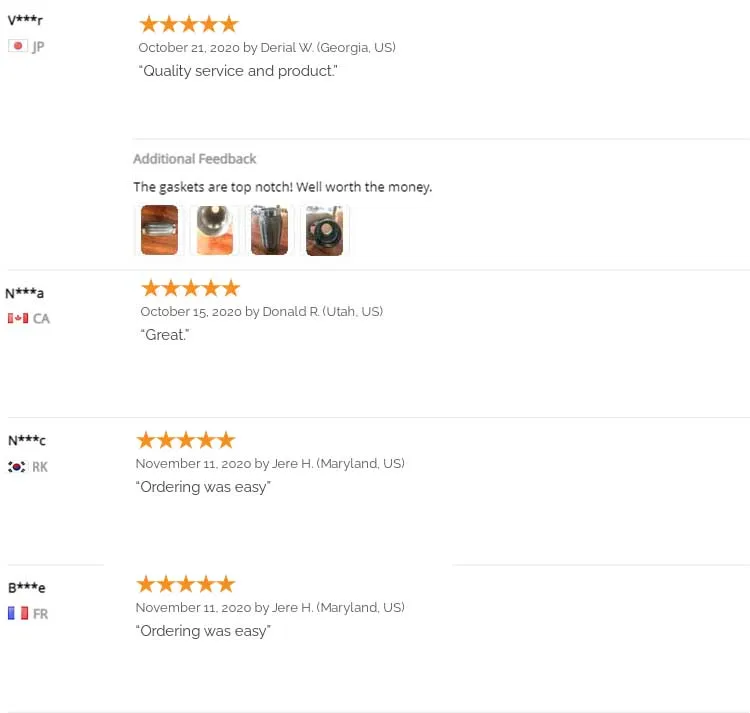The image size is (750, 713).
Task: Select reviewer name B***e
Action: point(27,588)
